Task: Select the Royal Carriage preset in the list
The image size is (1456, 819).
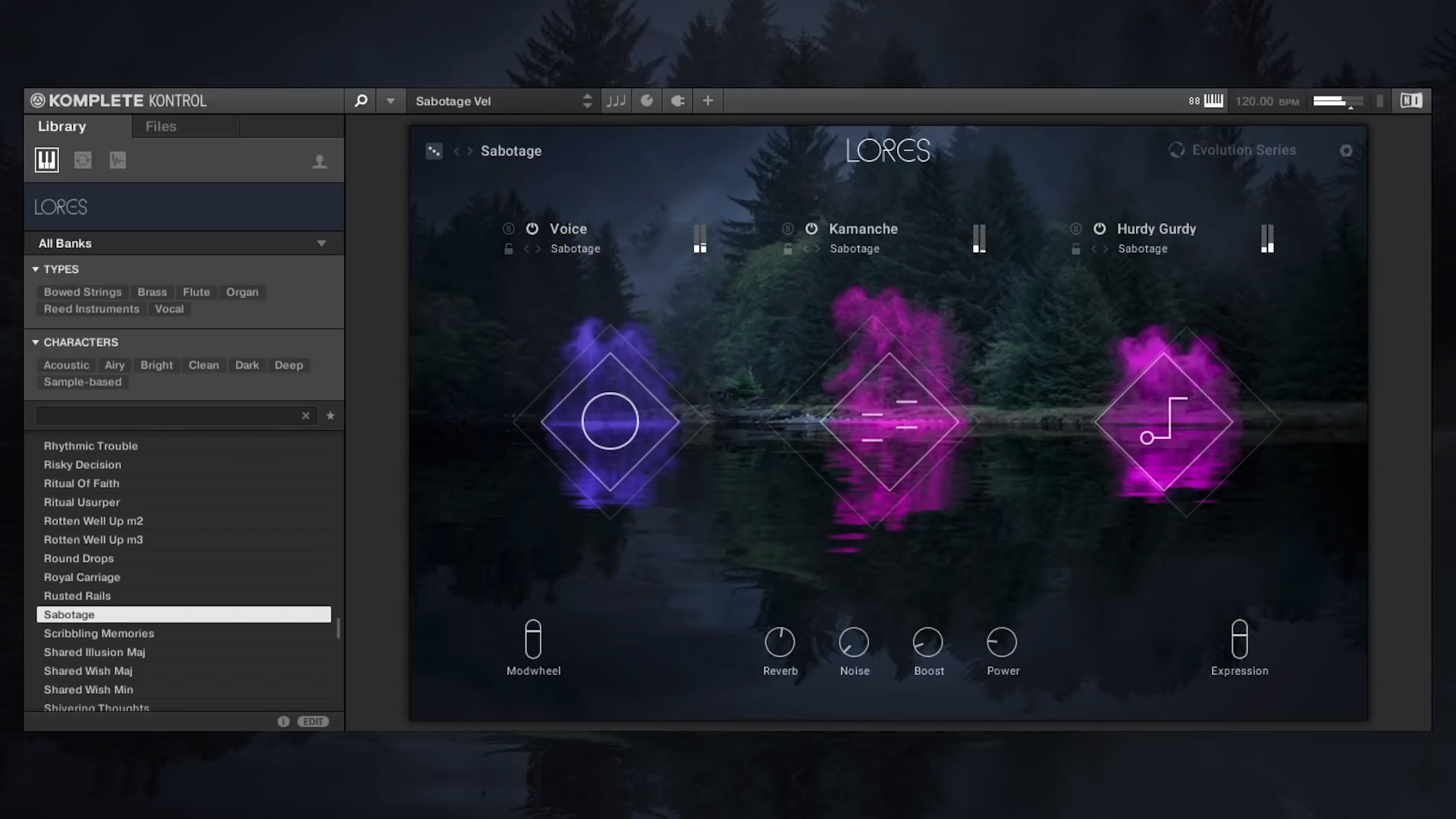Action: click(81, 577)
